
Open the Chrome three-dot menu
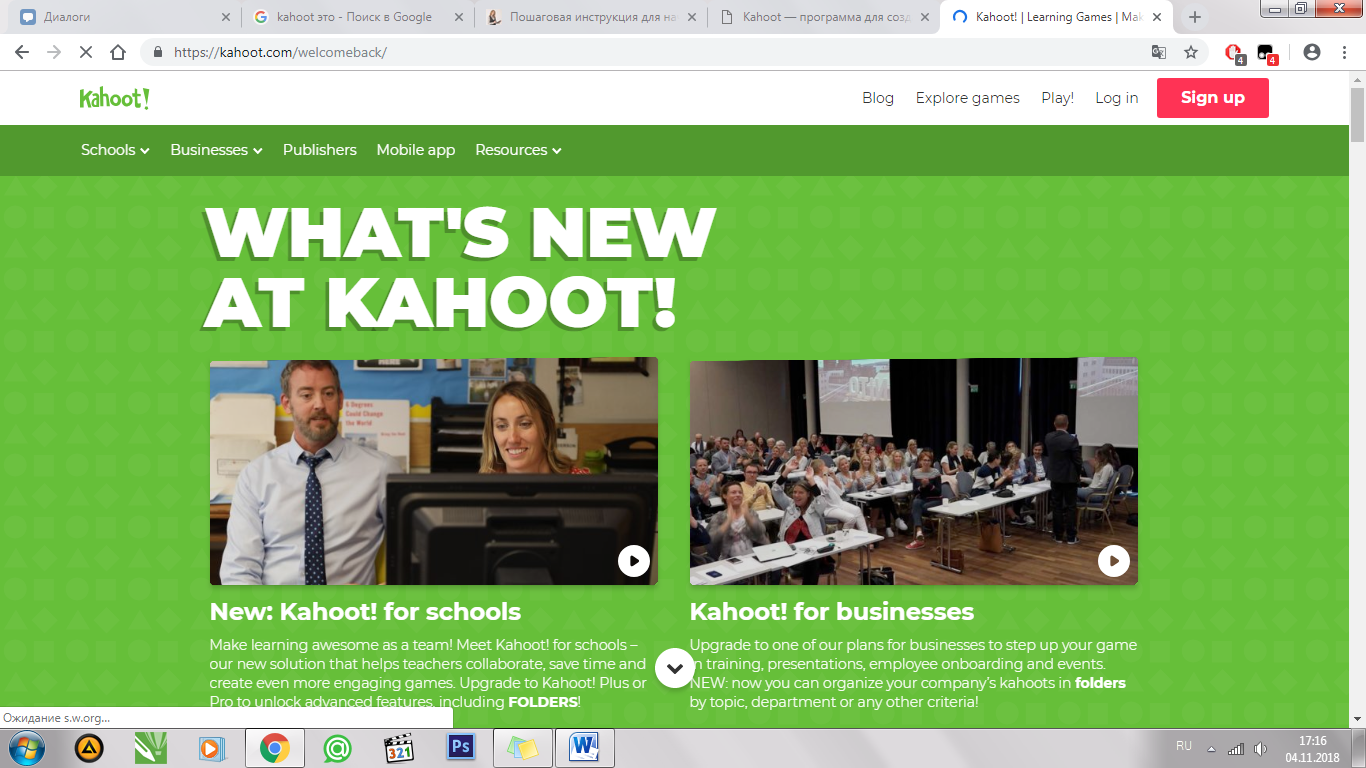1344,52
